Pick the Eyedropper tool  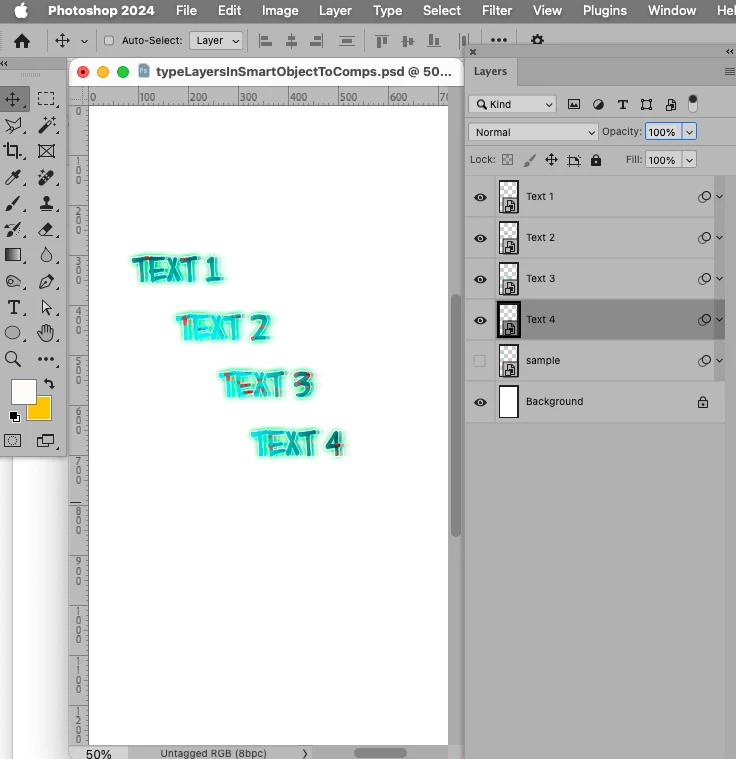point(13,177)
